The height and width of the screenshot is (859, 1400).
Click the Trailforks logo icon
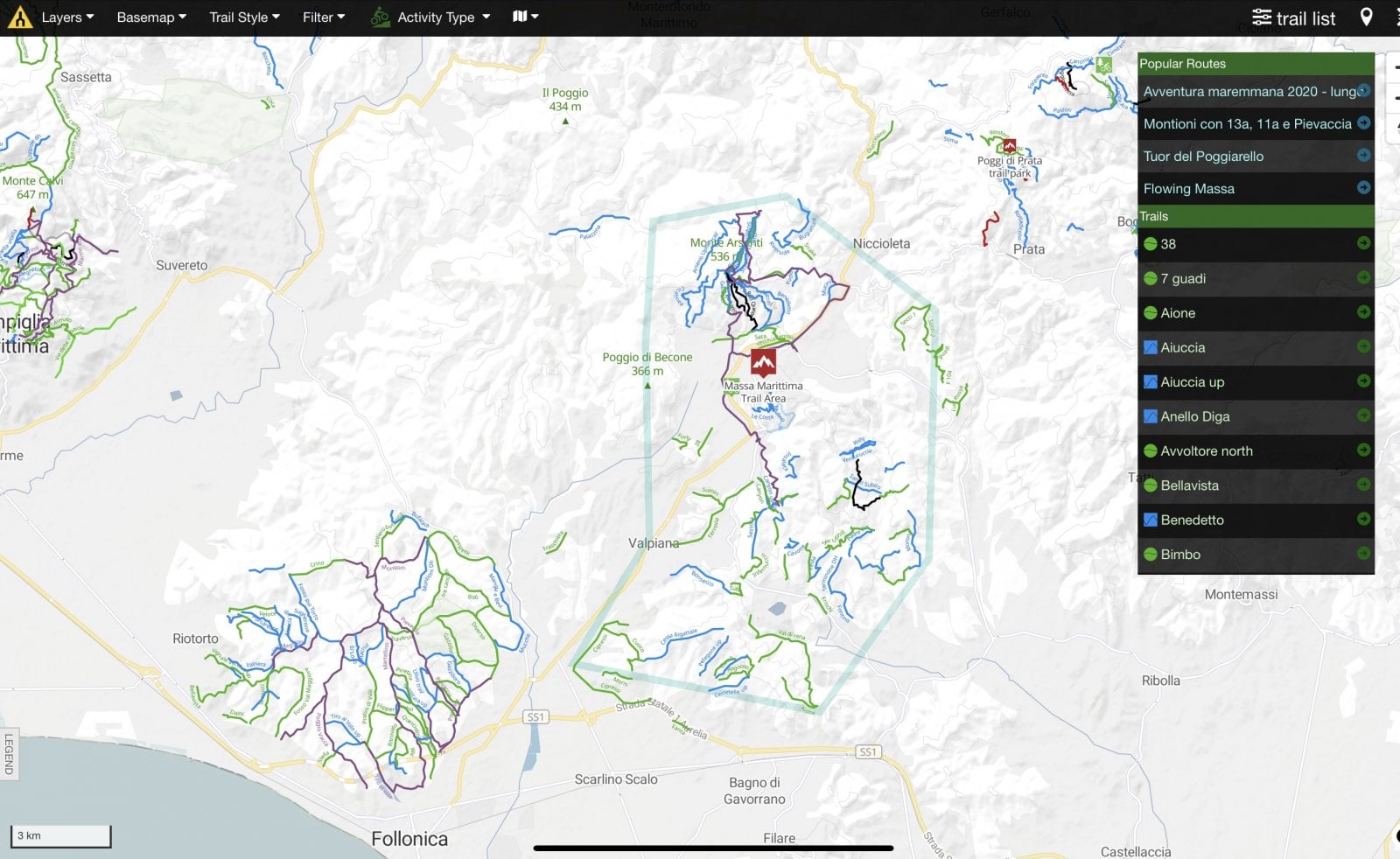click(x=19, y=17)
